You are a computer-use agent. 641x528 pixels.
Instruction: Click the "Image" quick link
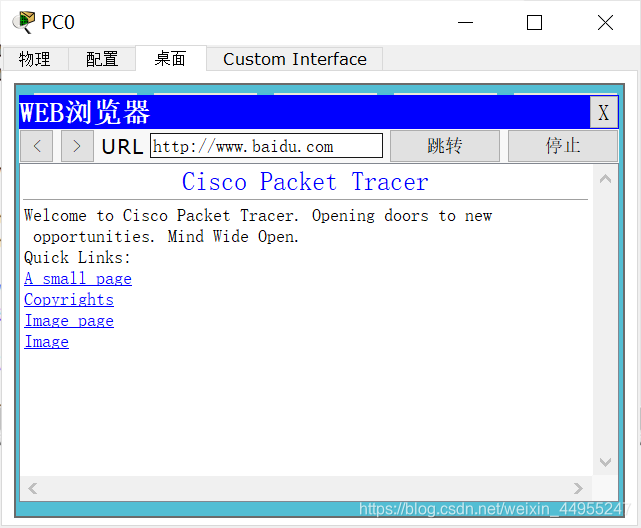(x=47, y=342)
